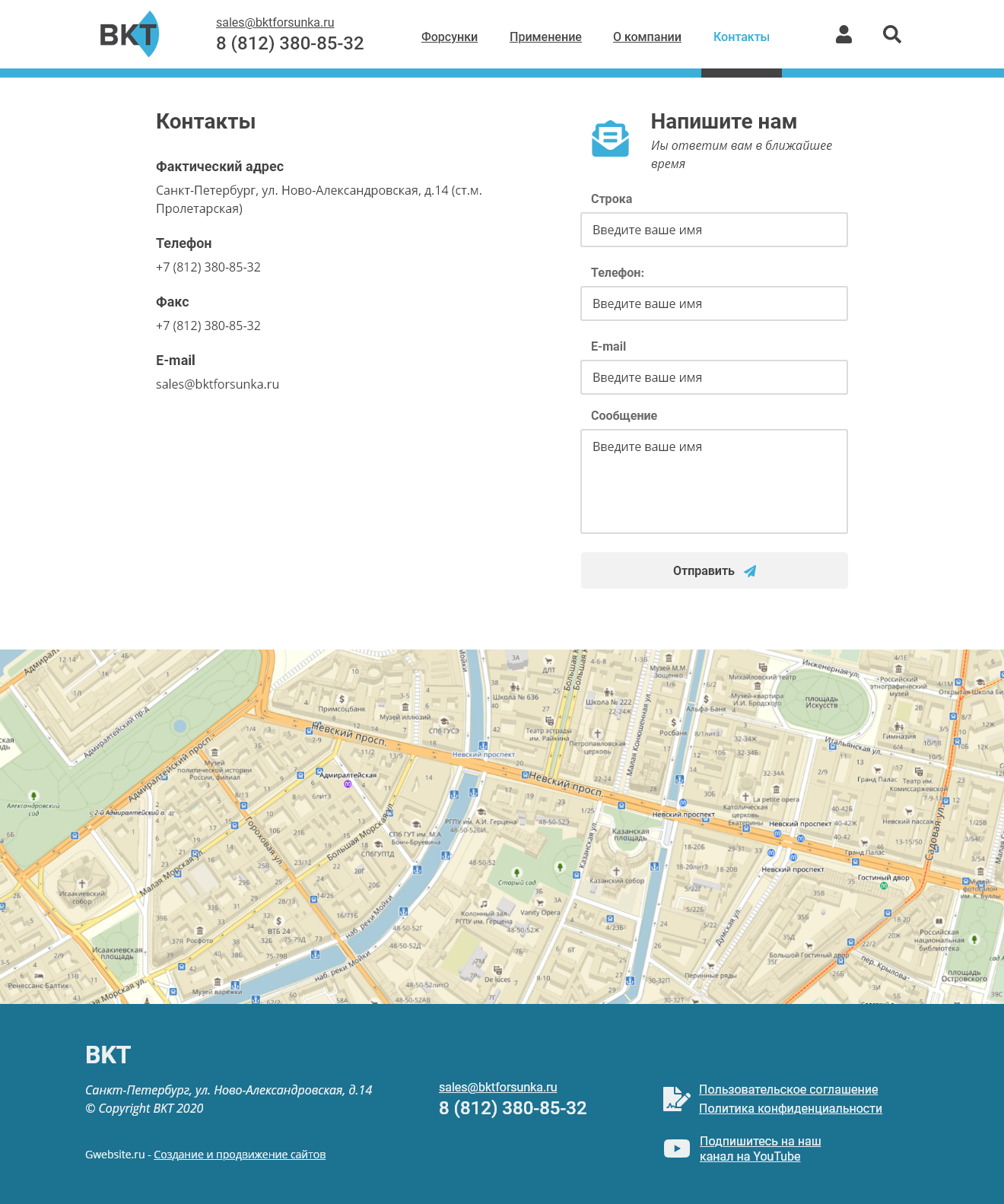
Task: Click the Напишите нам heading
Action: click(724, 122)
